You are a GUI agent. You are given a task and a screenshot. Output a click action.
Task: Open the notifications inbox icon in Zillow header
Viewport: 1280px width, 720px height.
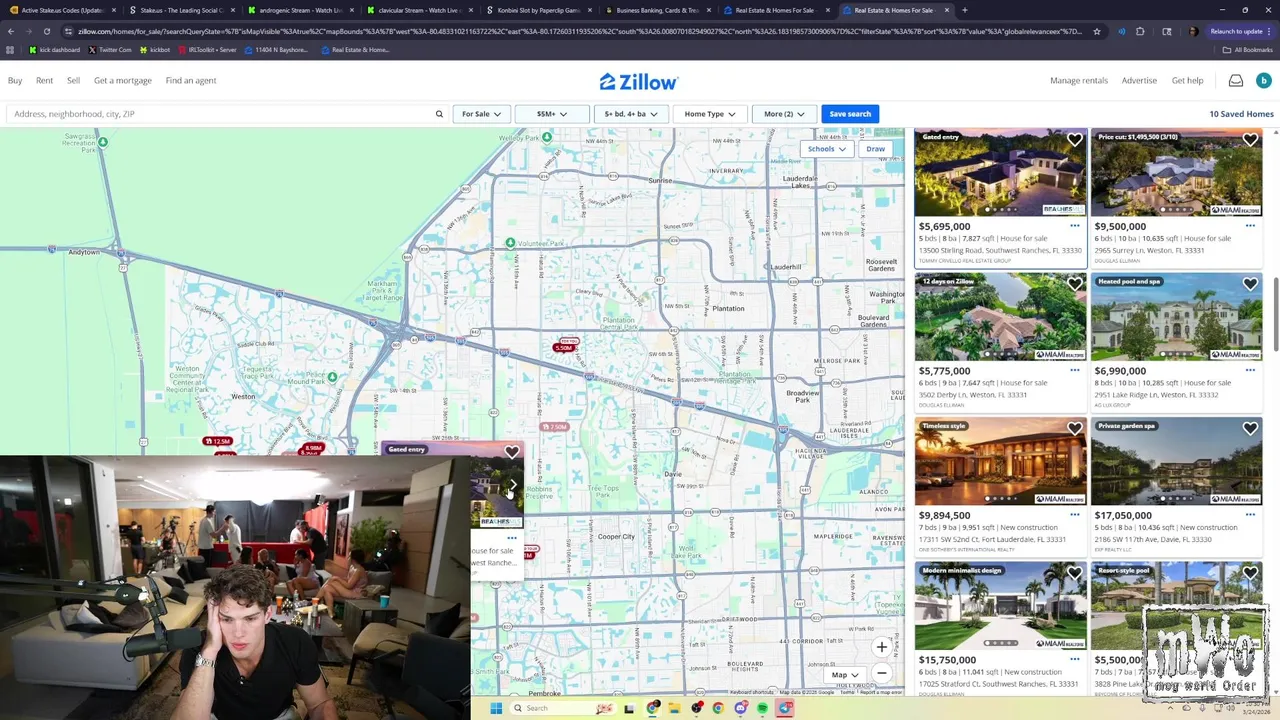point(1236,81)
